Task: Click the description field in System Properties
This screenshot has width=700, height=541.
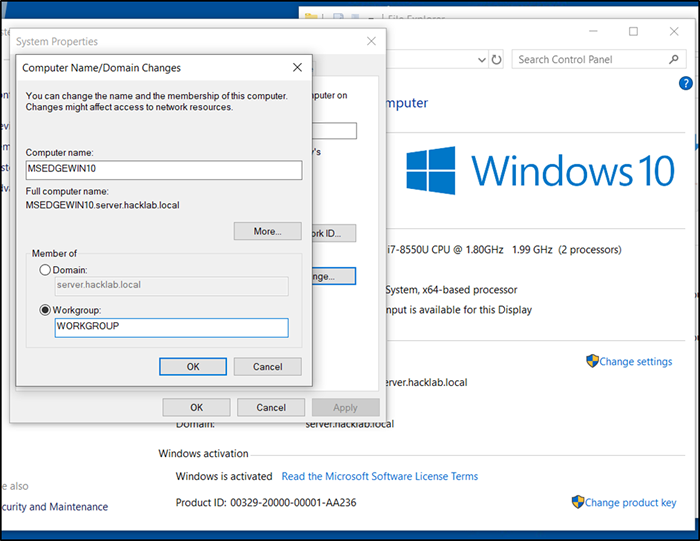Action: (334, 131)
